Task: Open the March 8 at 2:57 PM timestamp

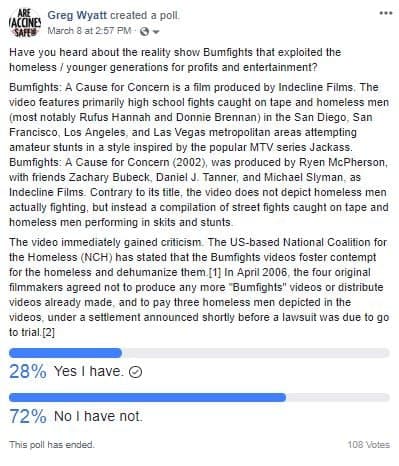Action: pyautogui.click(x=89, y=31)
